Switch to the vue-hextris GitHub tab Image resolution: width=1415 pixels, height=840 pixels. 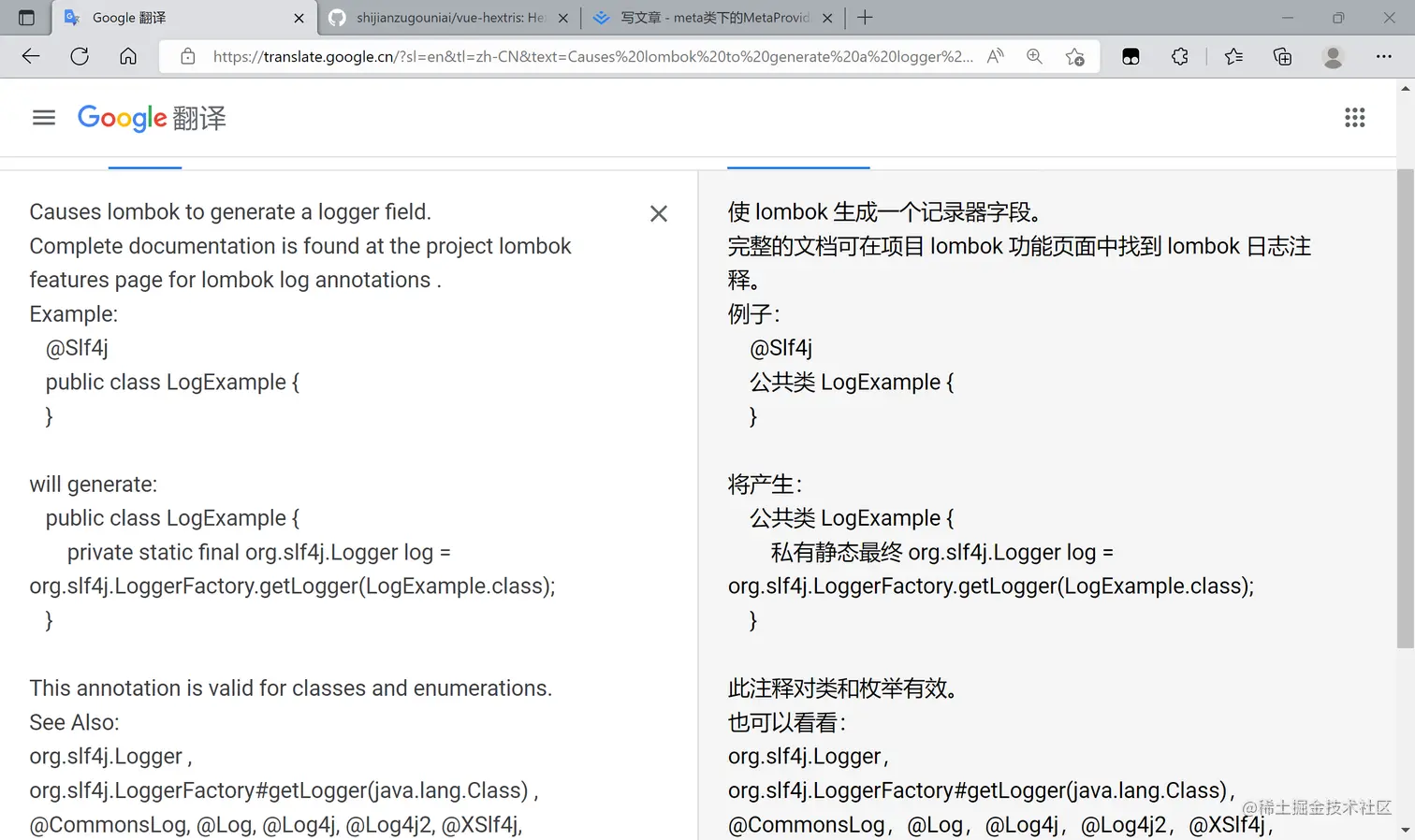coord(448,18)
